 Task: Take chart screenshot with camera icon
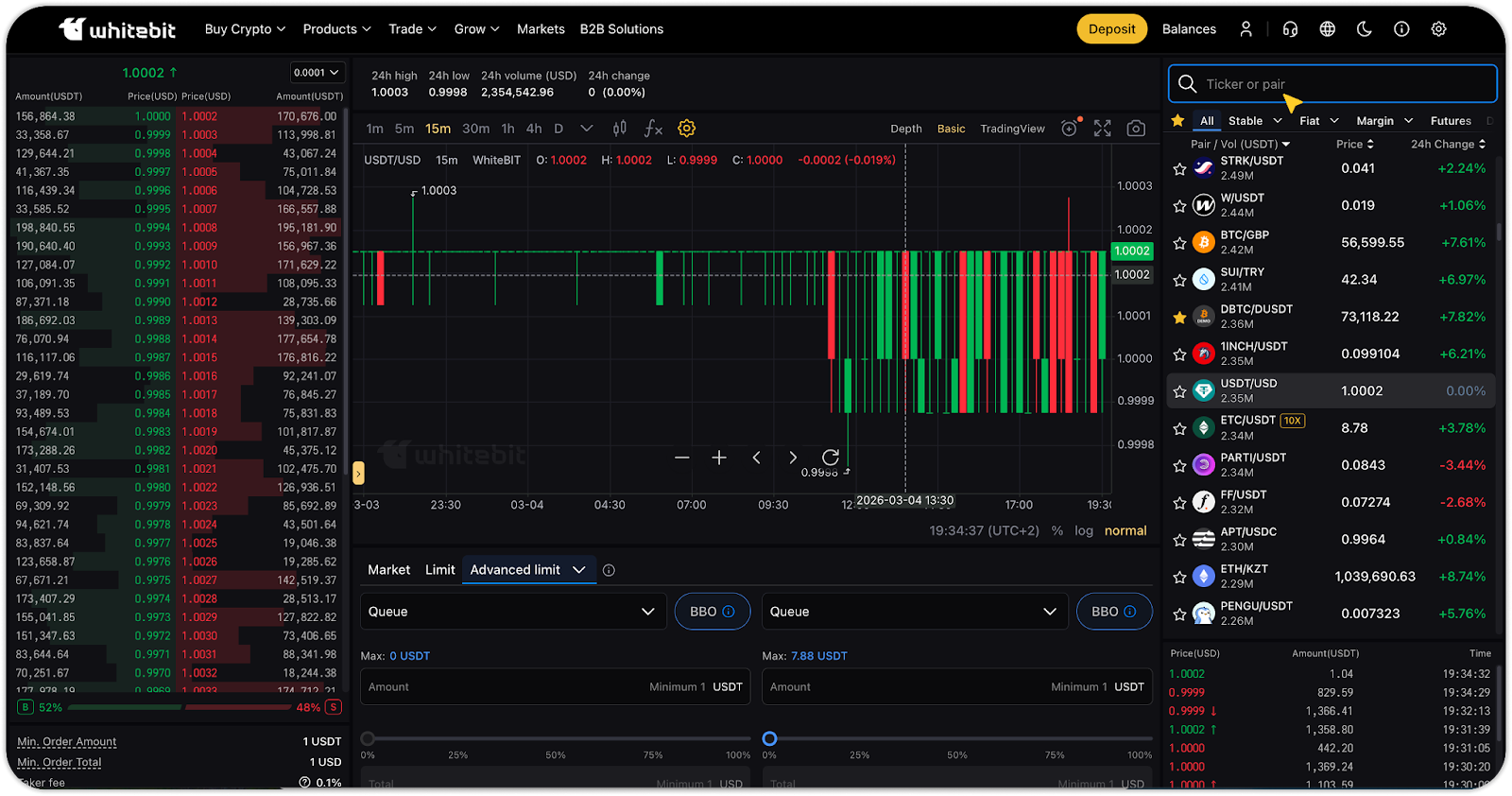point(1136,129)
